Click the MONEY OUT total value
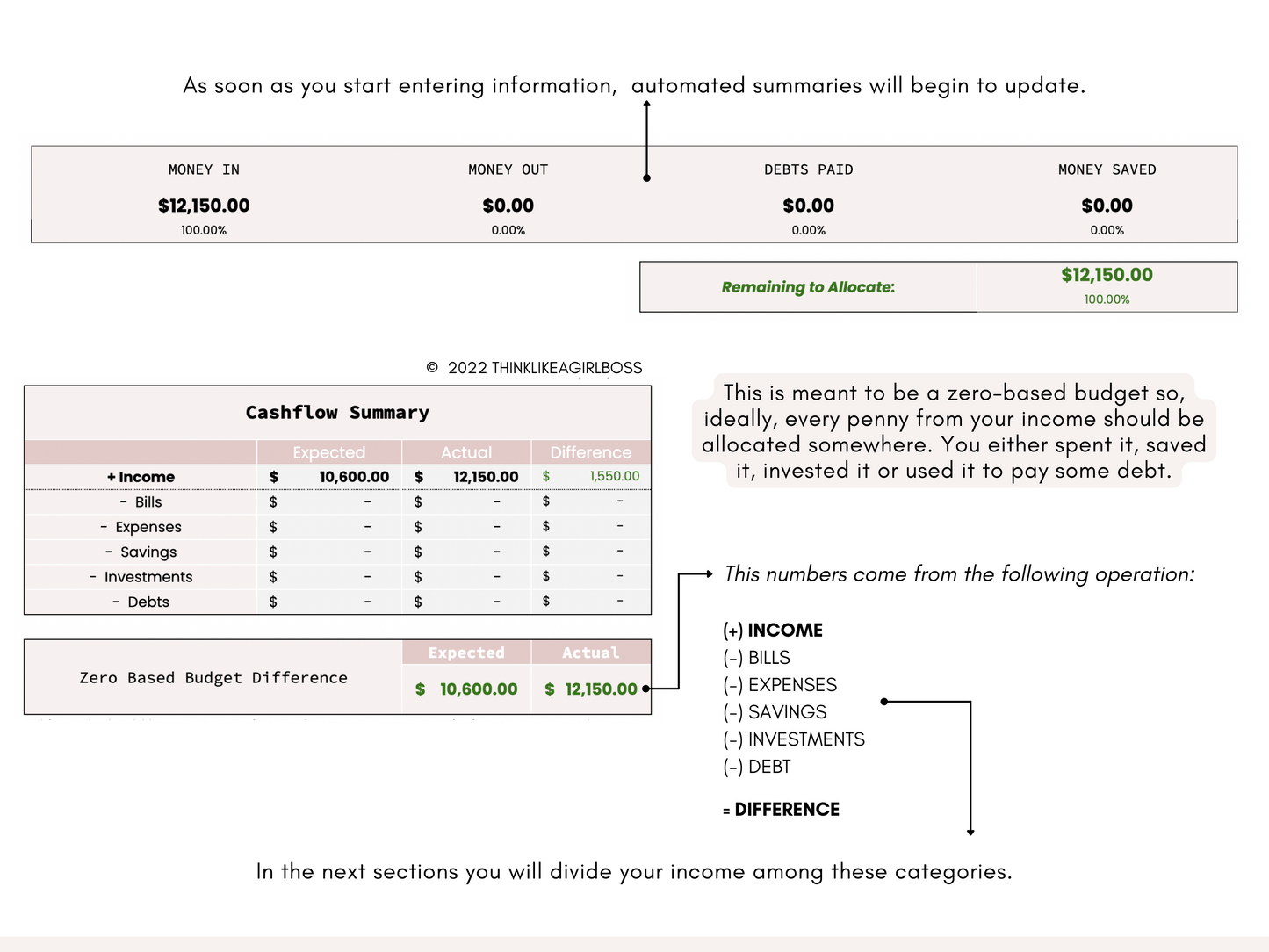Viewport: 1269px width, 952px height. pos(508,205)
